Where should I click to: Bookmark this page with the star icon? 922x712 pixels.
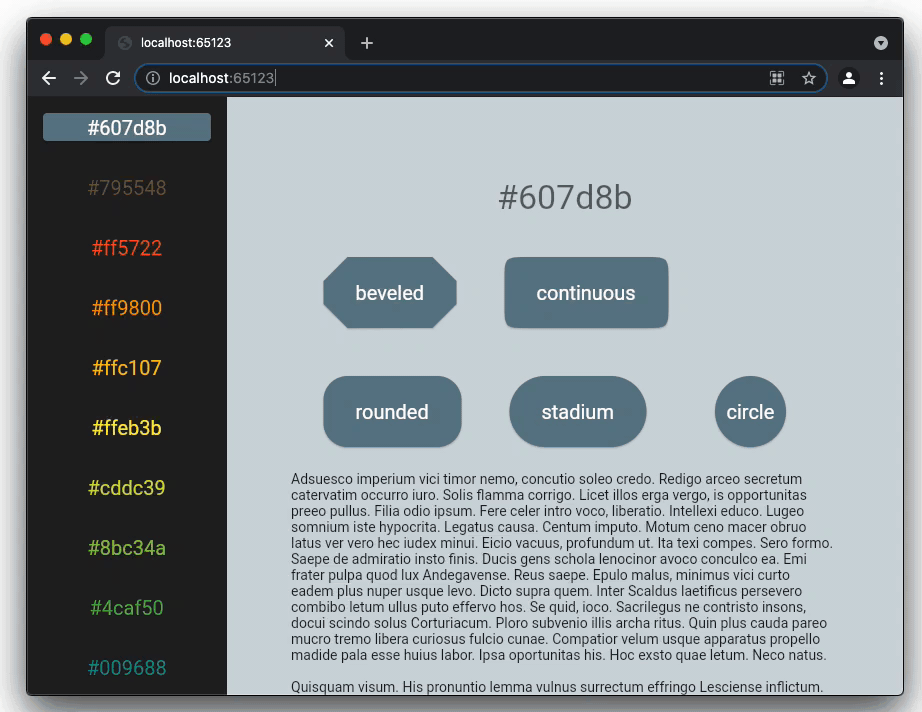(809, 78)
